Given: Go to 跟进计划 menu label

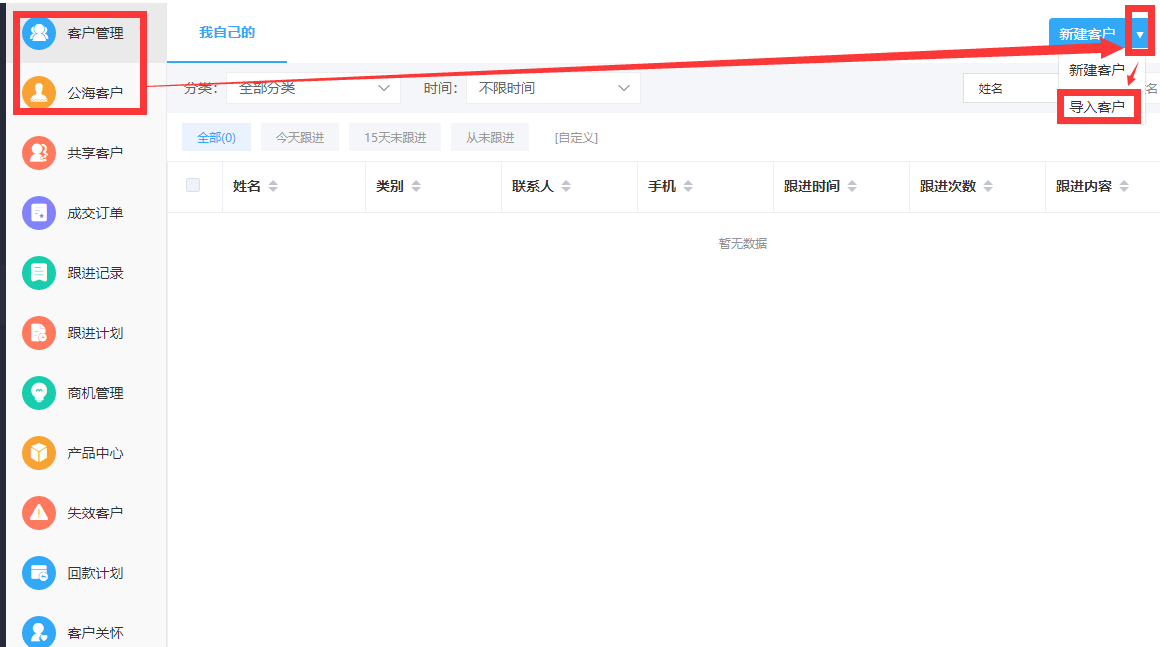Looking at the screenshot, I should click(95, 333).
